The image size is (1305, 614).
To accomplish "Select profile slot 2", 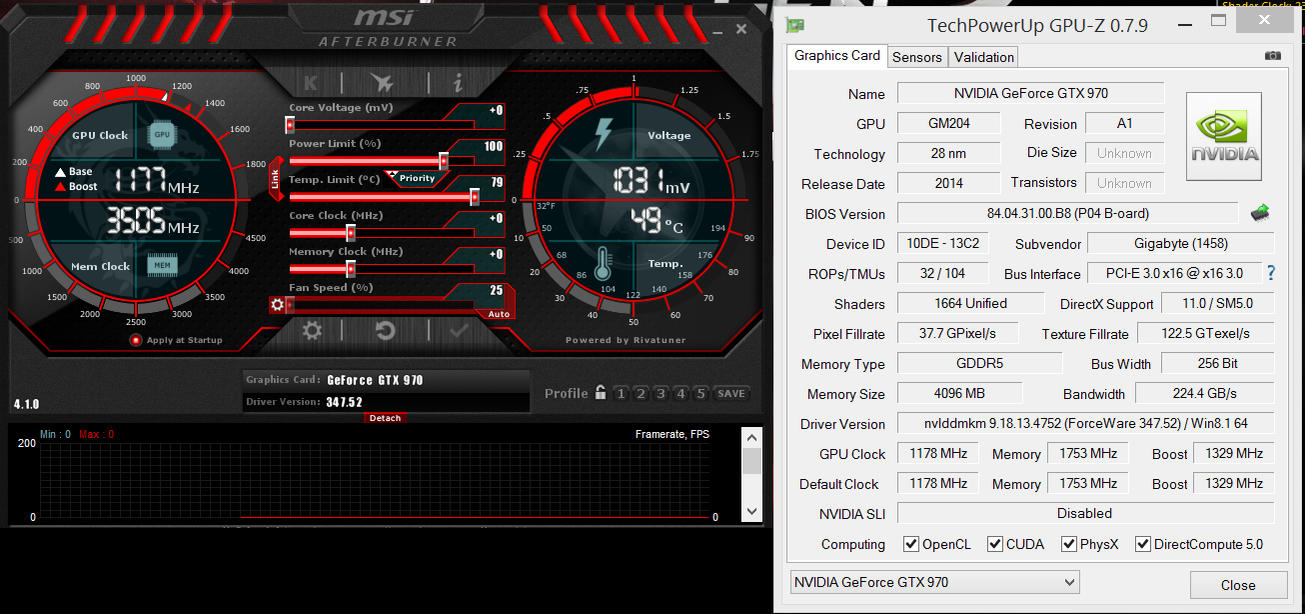I will click(641, 393).
